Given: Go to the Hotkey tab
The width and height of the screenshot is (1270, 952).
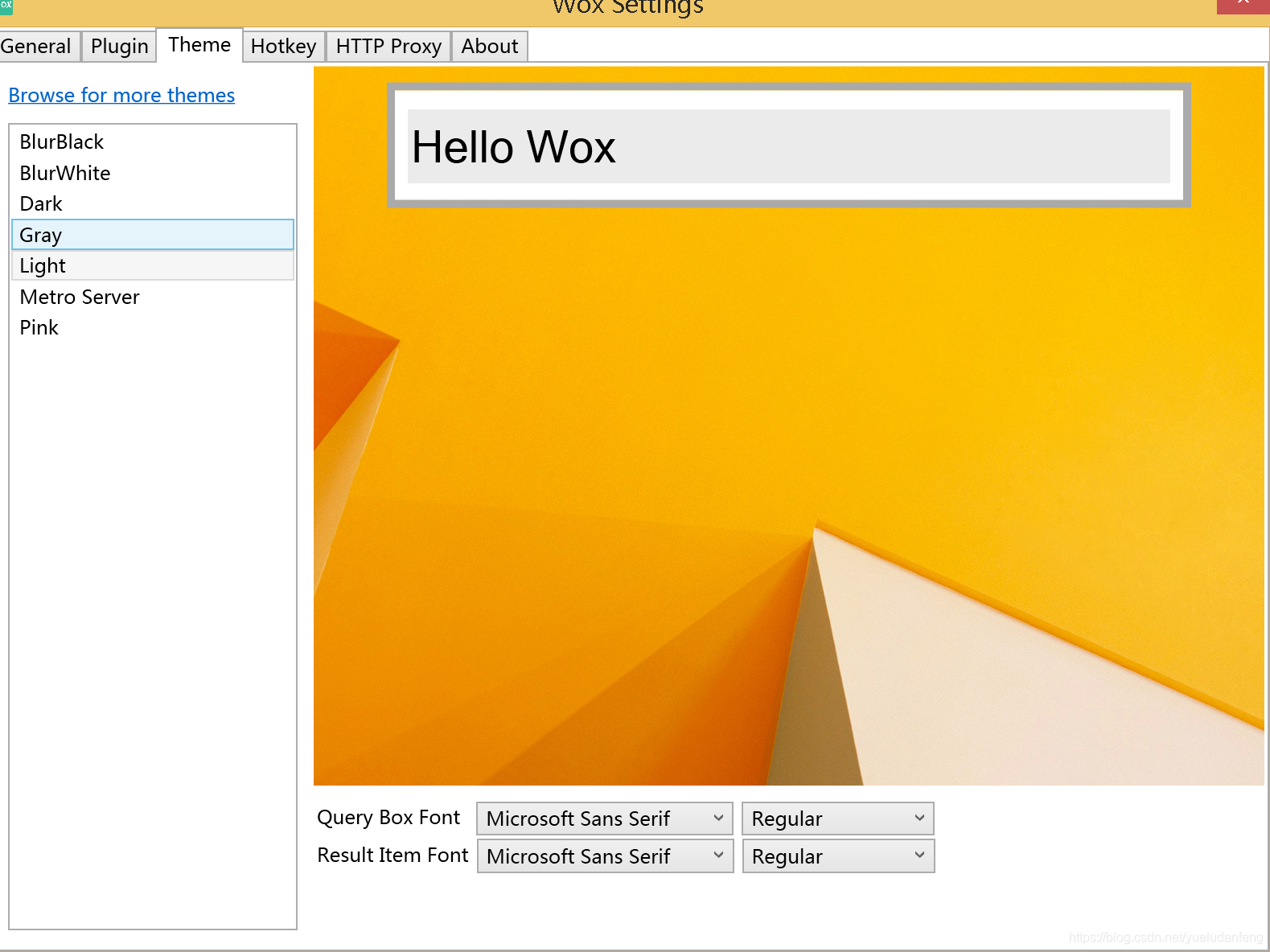Looking at the screenshot, I should coord(284,46).
